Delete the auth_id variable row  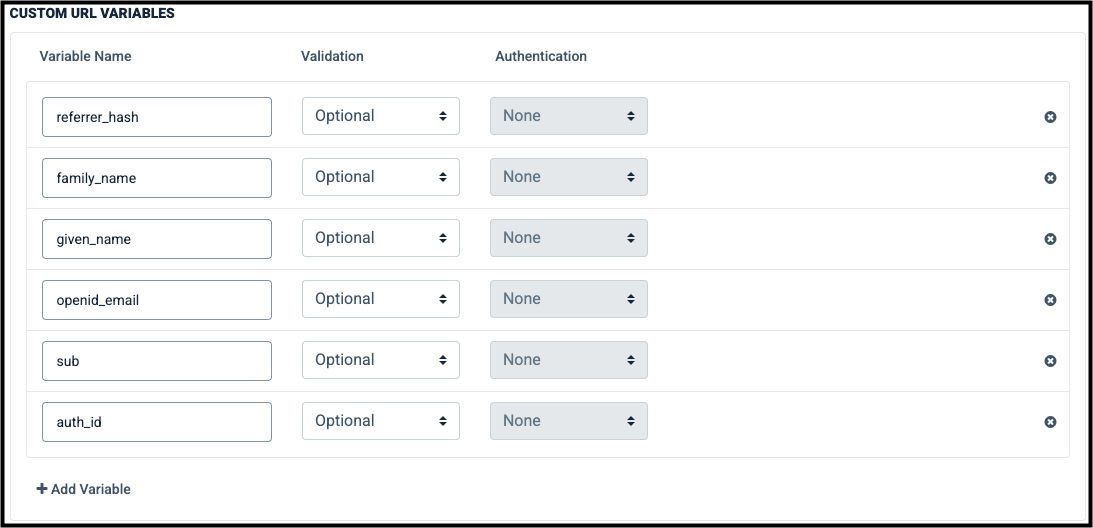1050,422
